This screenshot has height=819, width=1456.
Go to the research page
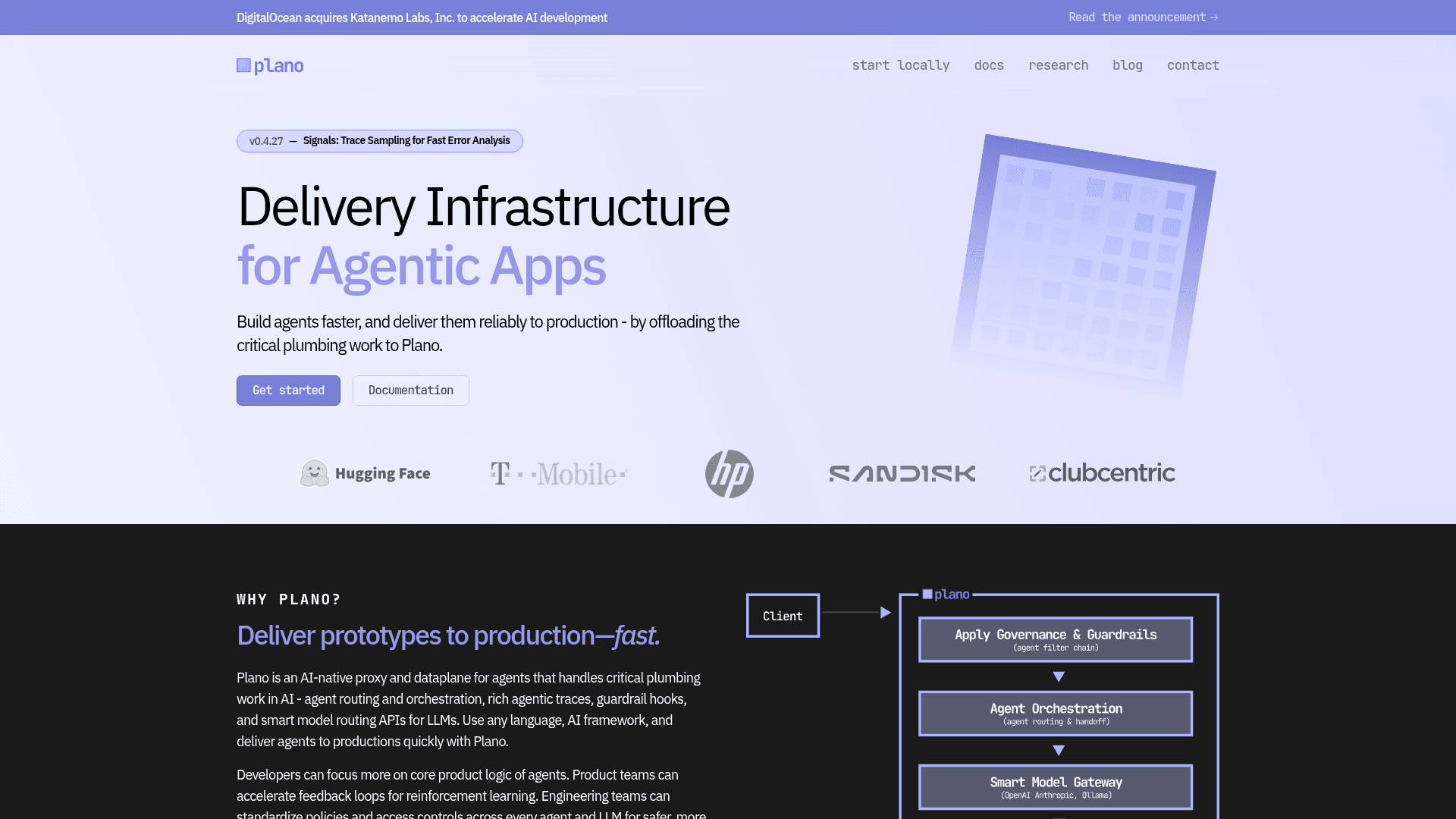(1058, 65)
